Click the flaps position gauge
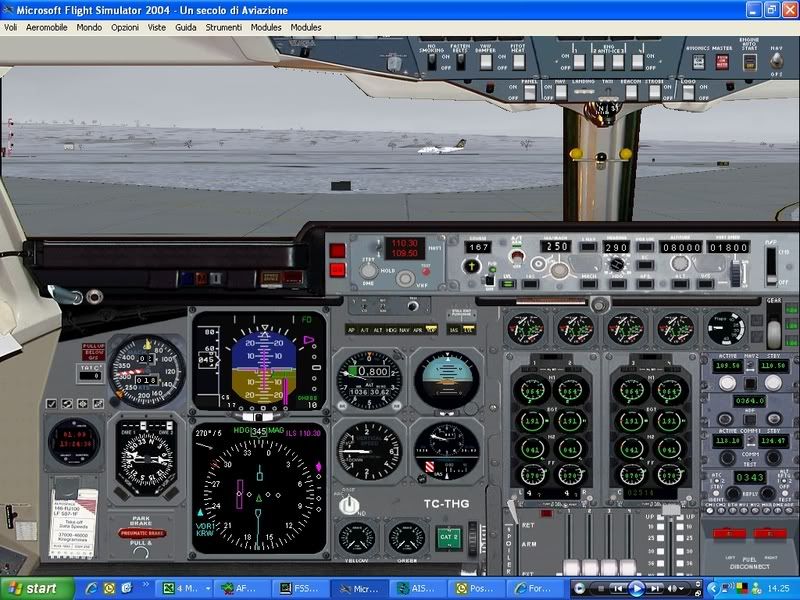 click(726, 328)
